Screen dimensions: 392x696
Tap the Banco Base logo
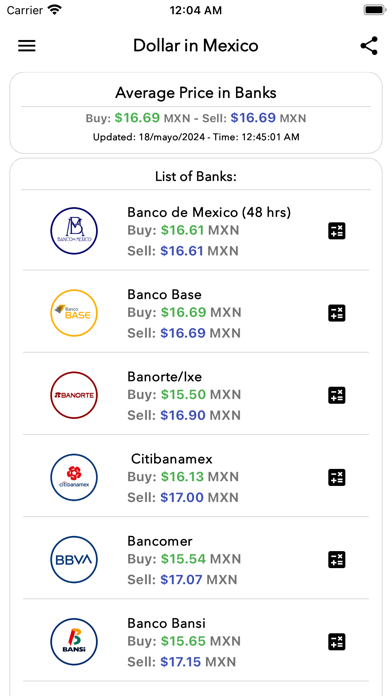pos(74,313)
